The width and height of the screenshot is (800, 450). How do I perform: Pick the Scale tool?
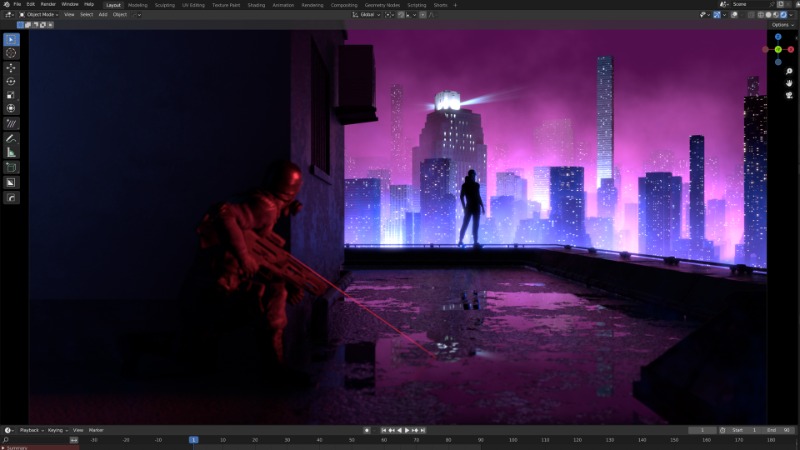(11, 95)
